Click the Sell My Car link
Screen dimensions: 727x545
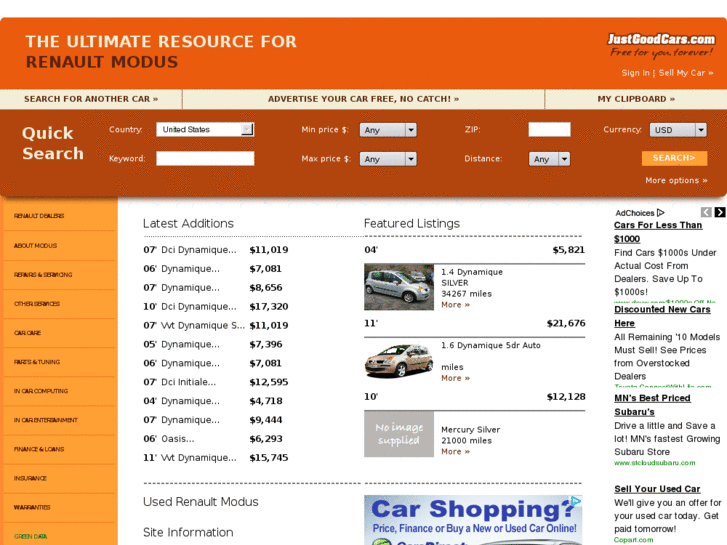click(x=686, y=73)
